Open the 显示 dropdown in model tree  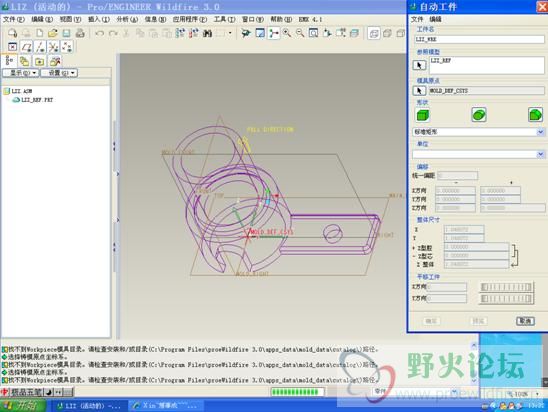click(x=21, y=73)
